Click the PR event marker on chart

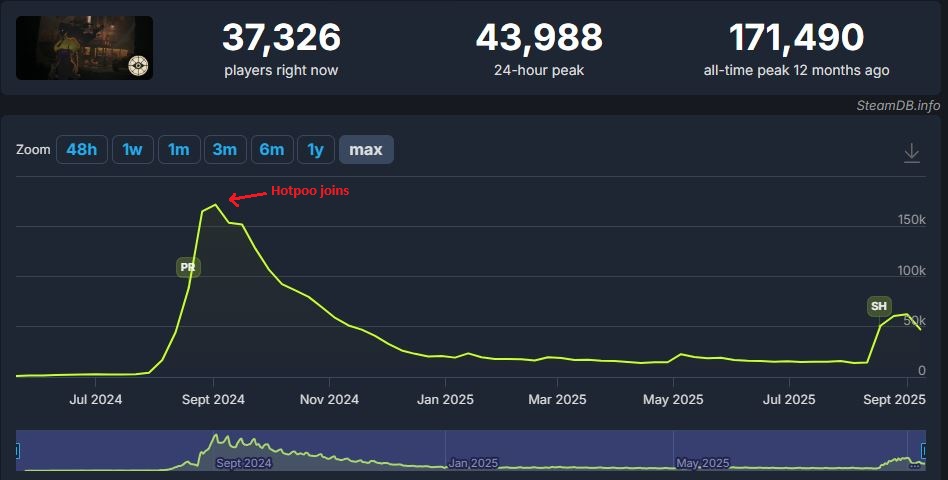click(188, 267)
